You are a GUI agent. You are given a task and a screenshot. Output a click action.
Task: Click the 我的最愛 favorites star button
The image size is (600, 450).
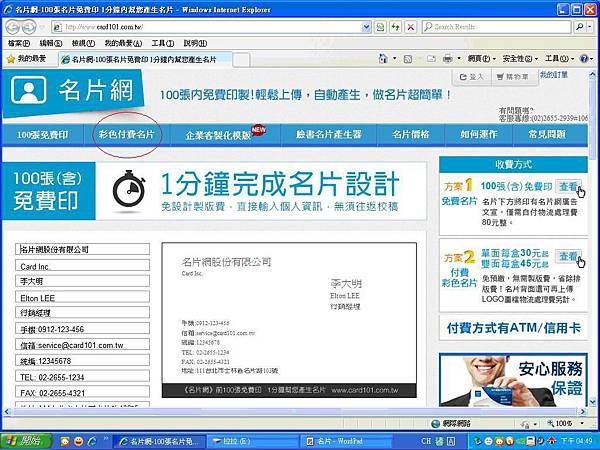[x=27, y=59]
